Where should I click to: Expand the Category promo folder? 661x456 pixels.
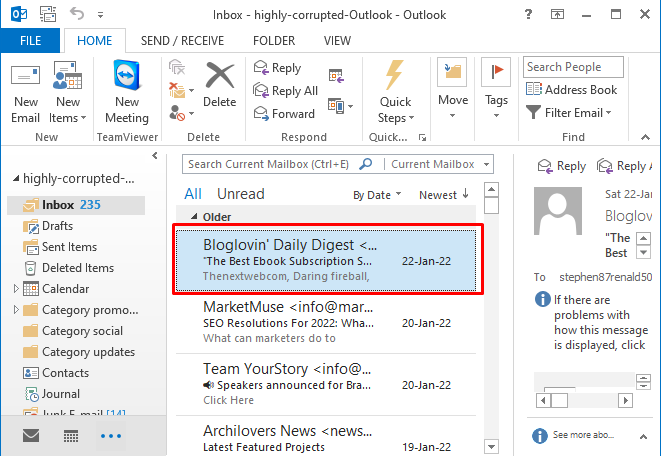(16, 310)
